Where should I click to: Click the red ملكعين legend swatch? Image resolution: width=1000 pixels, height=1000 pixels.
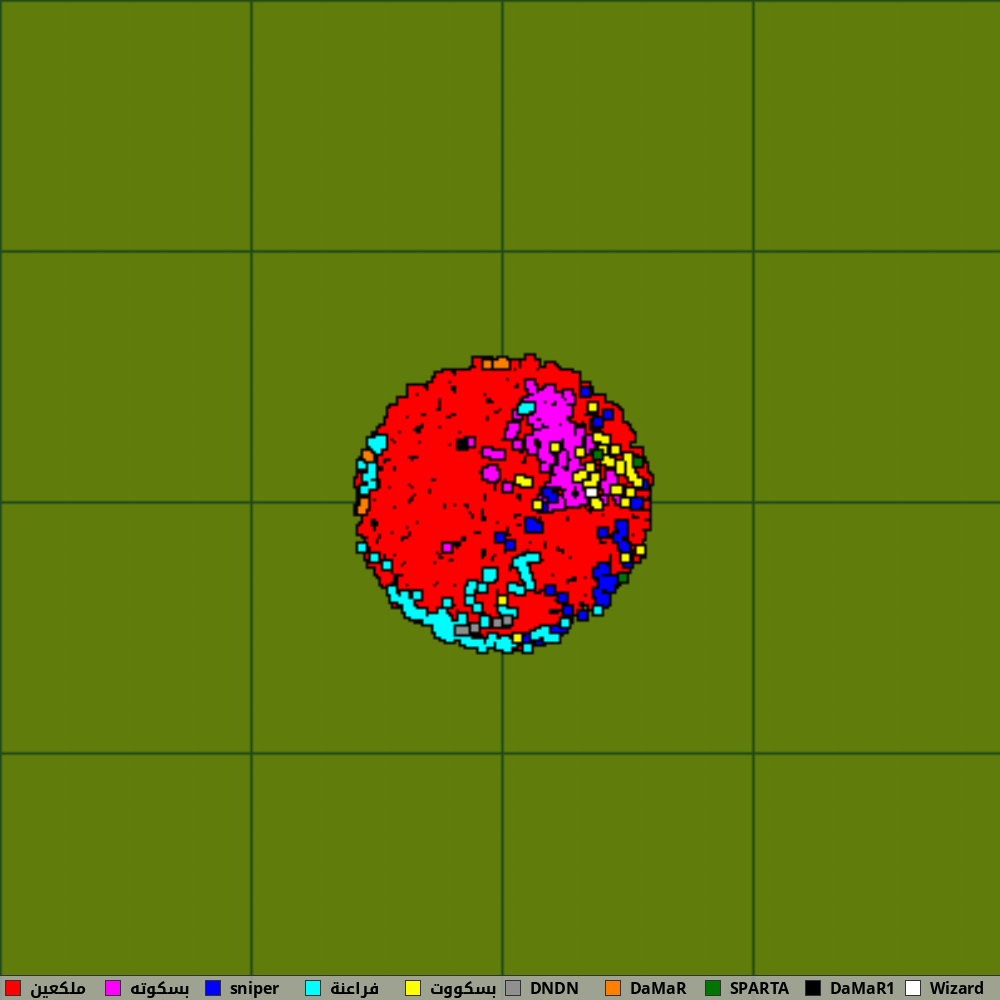[x=13, y=988]
